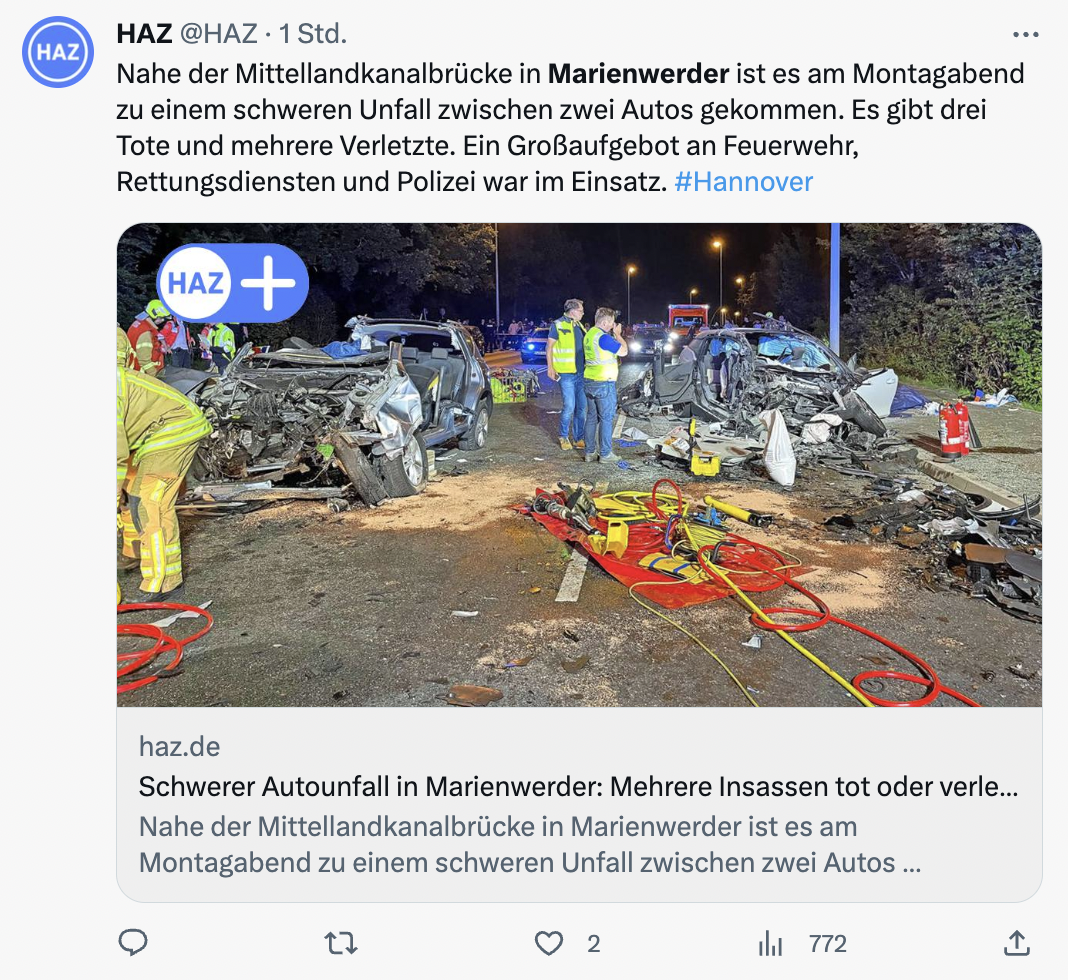Click the HAZ display name

tap(144, 33)
